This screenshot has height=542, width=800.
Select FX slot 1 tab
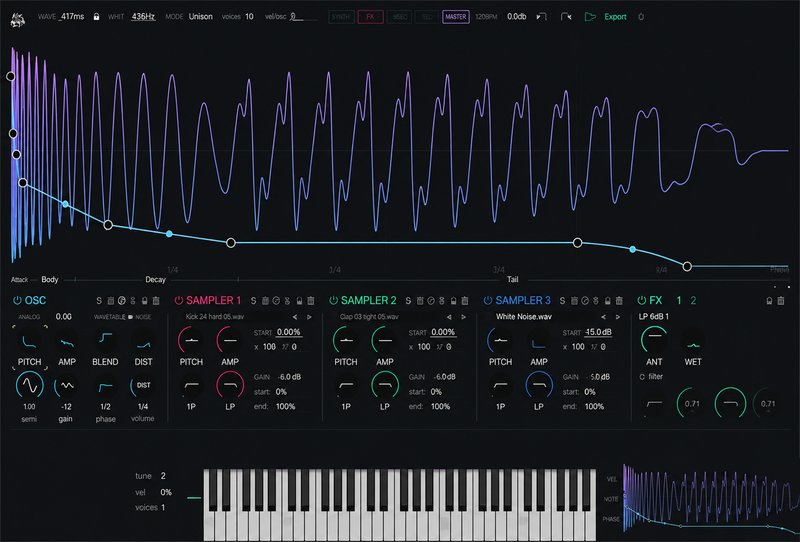click(x=679, y=301)
